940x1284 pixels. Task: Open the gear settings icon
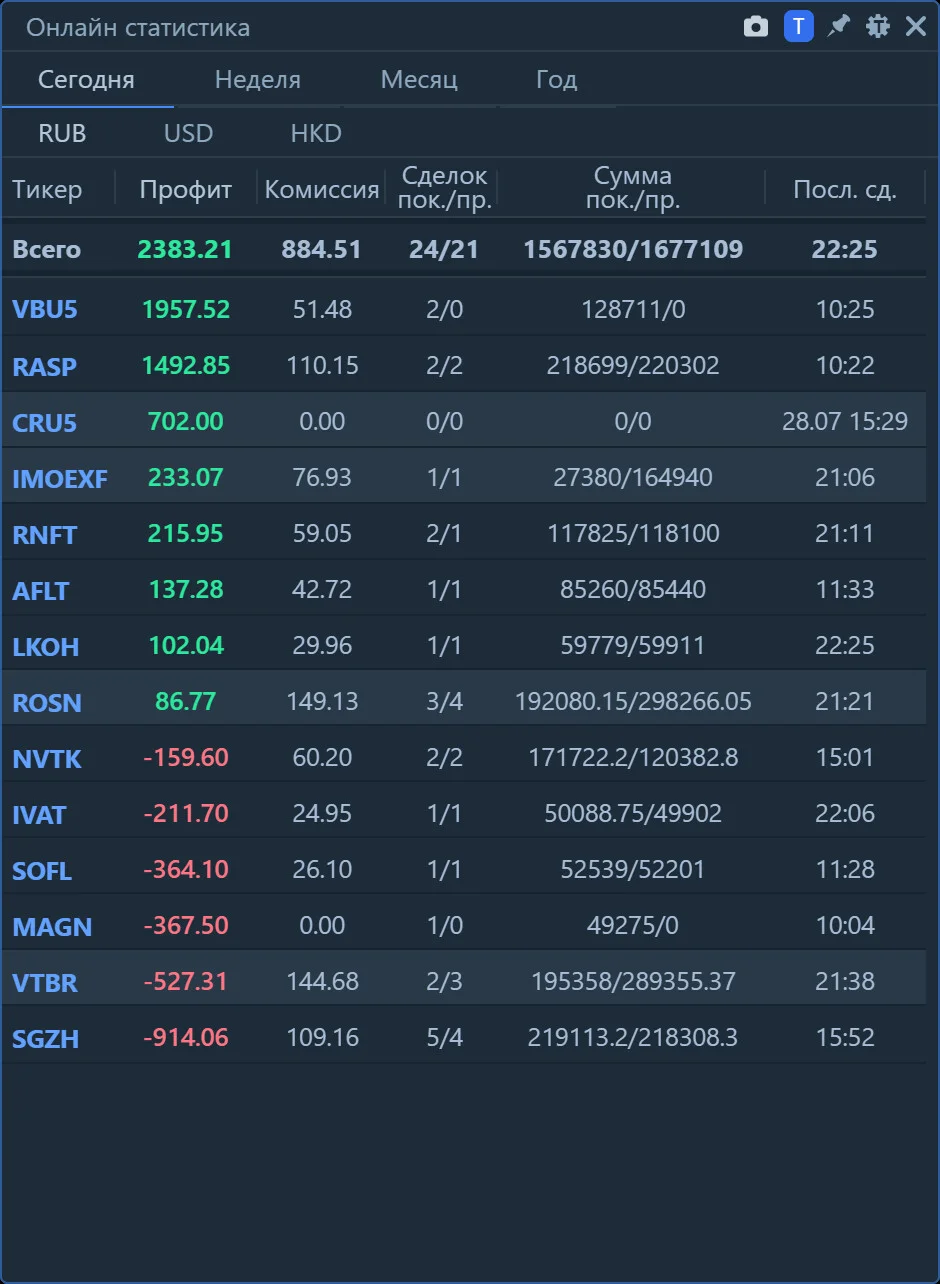coord(877,27)
